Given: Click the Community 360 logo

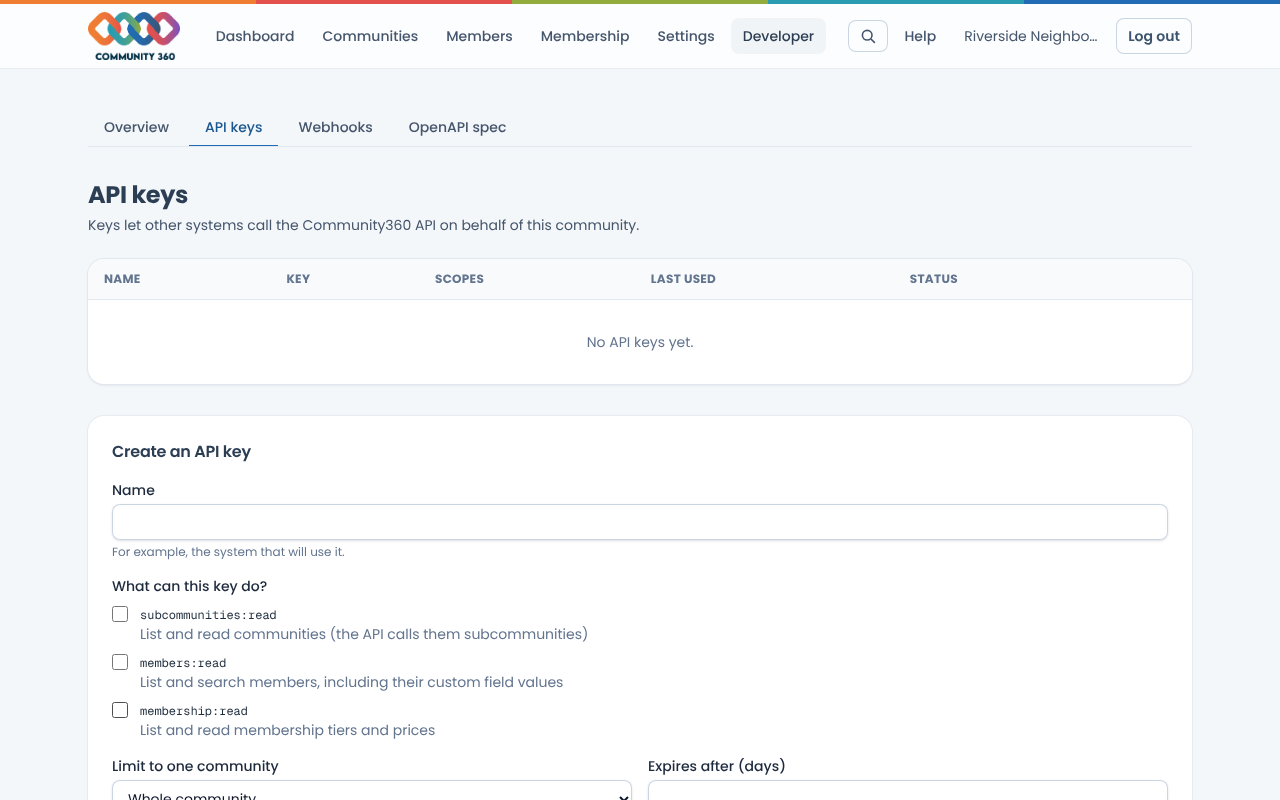Looking at the screenshot, I should point(134,36).
